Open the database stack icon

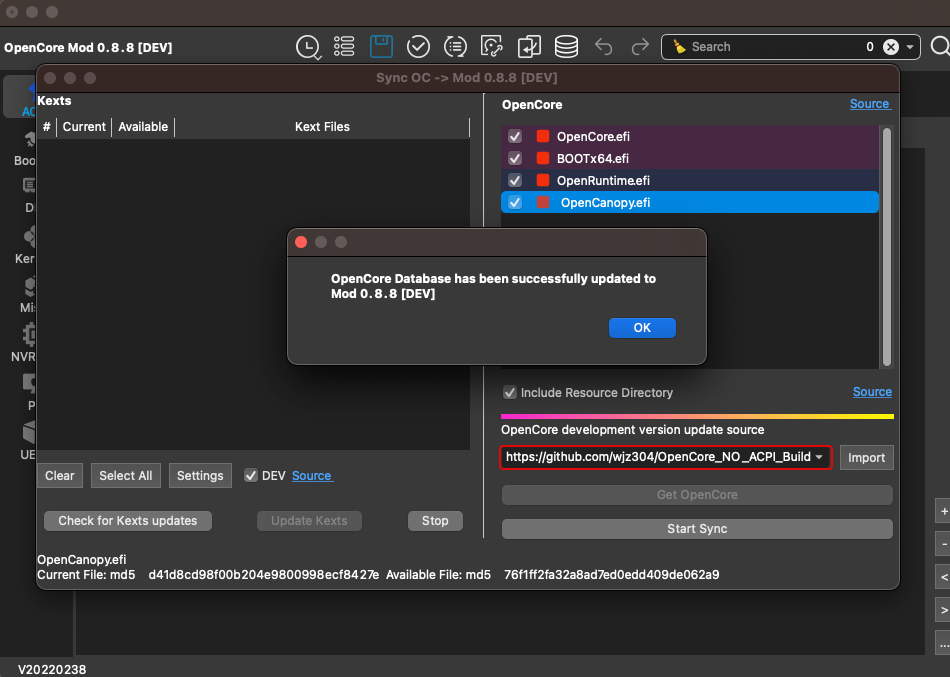click(x=566, y=47)
